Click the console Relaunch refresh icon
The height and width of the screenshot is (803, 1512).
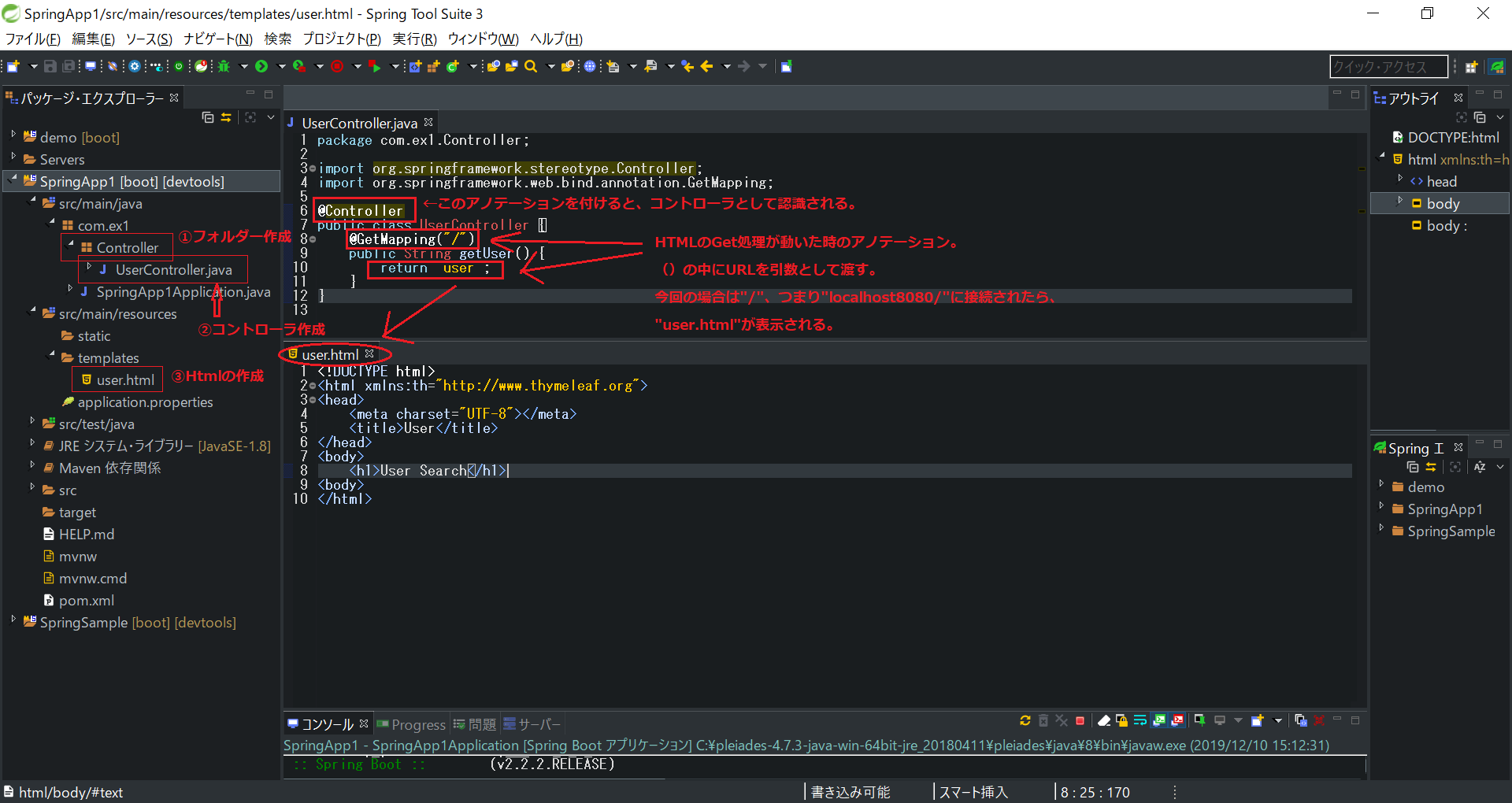pyautogui.click(x=1025, y=720)
